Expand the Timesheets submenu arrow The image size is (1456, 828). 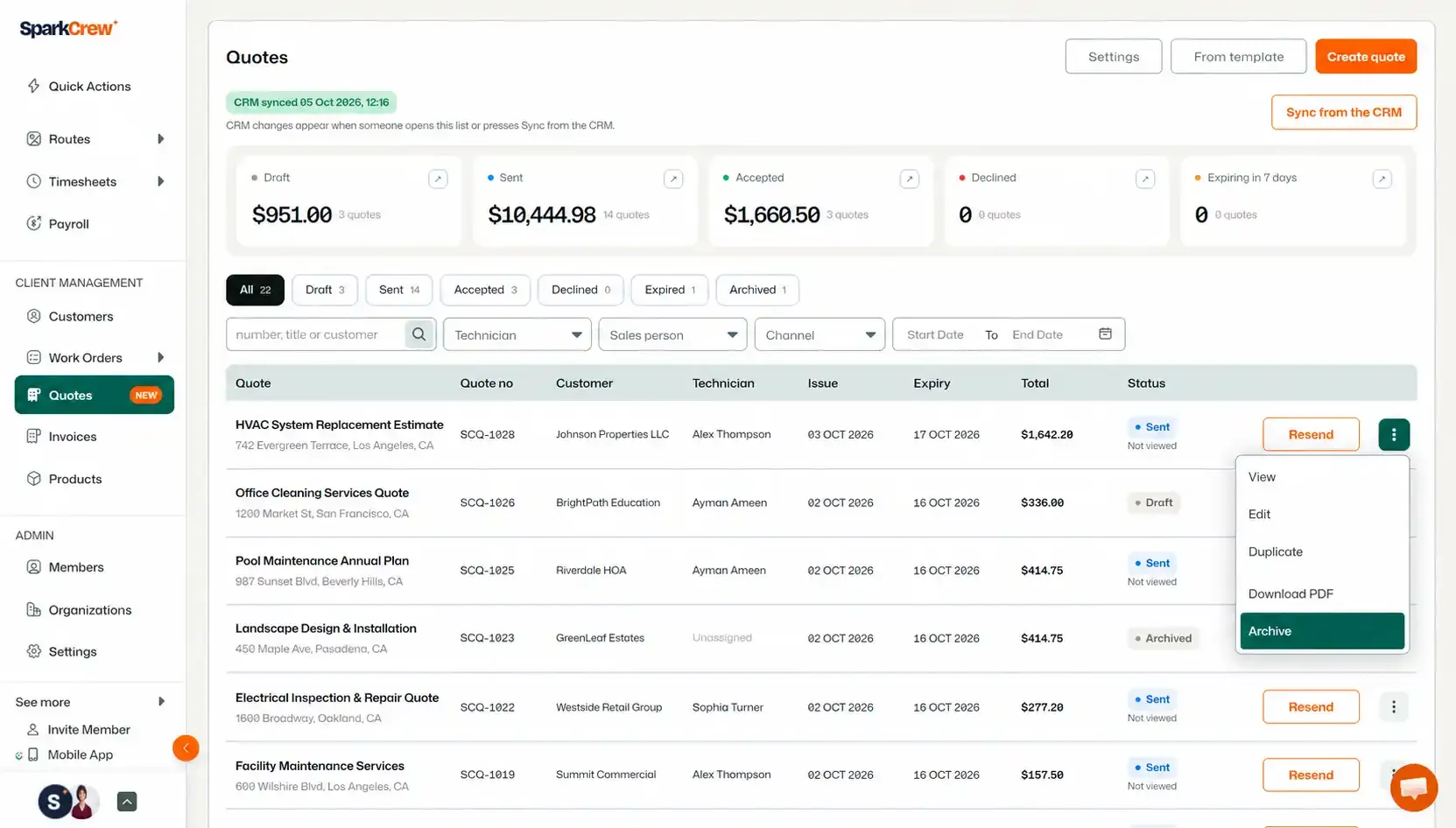(160, 181)
